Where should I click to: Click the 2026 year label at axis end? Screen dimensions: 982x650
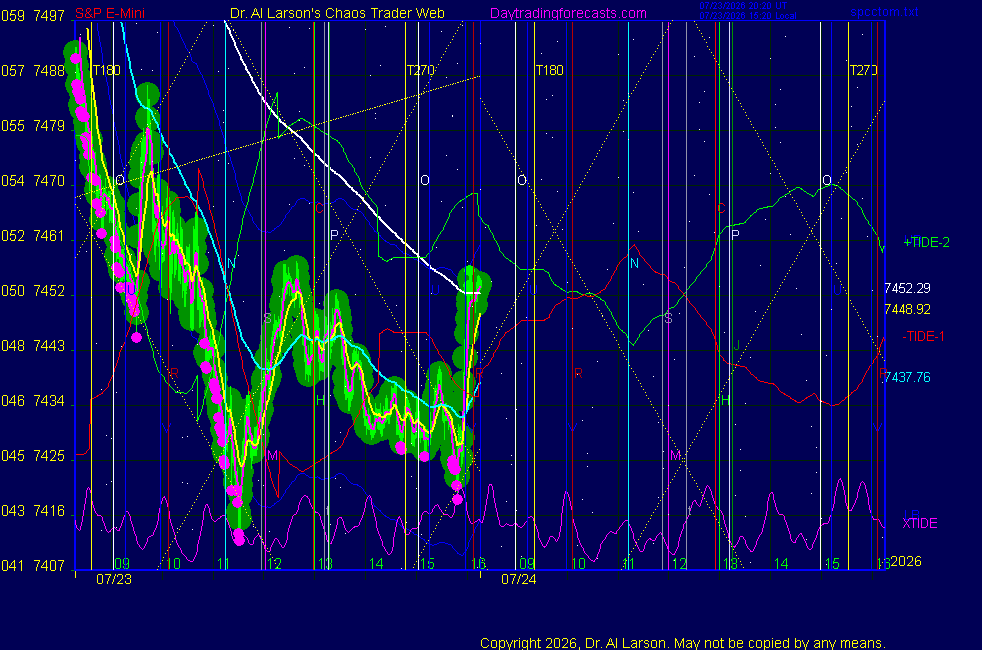coord(906,561)
